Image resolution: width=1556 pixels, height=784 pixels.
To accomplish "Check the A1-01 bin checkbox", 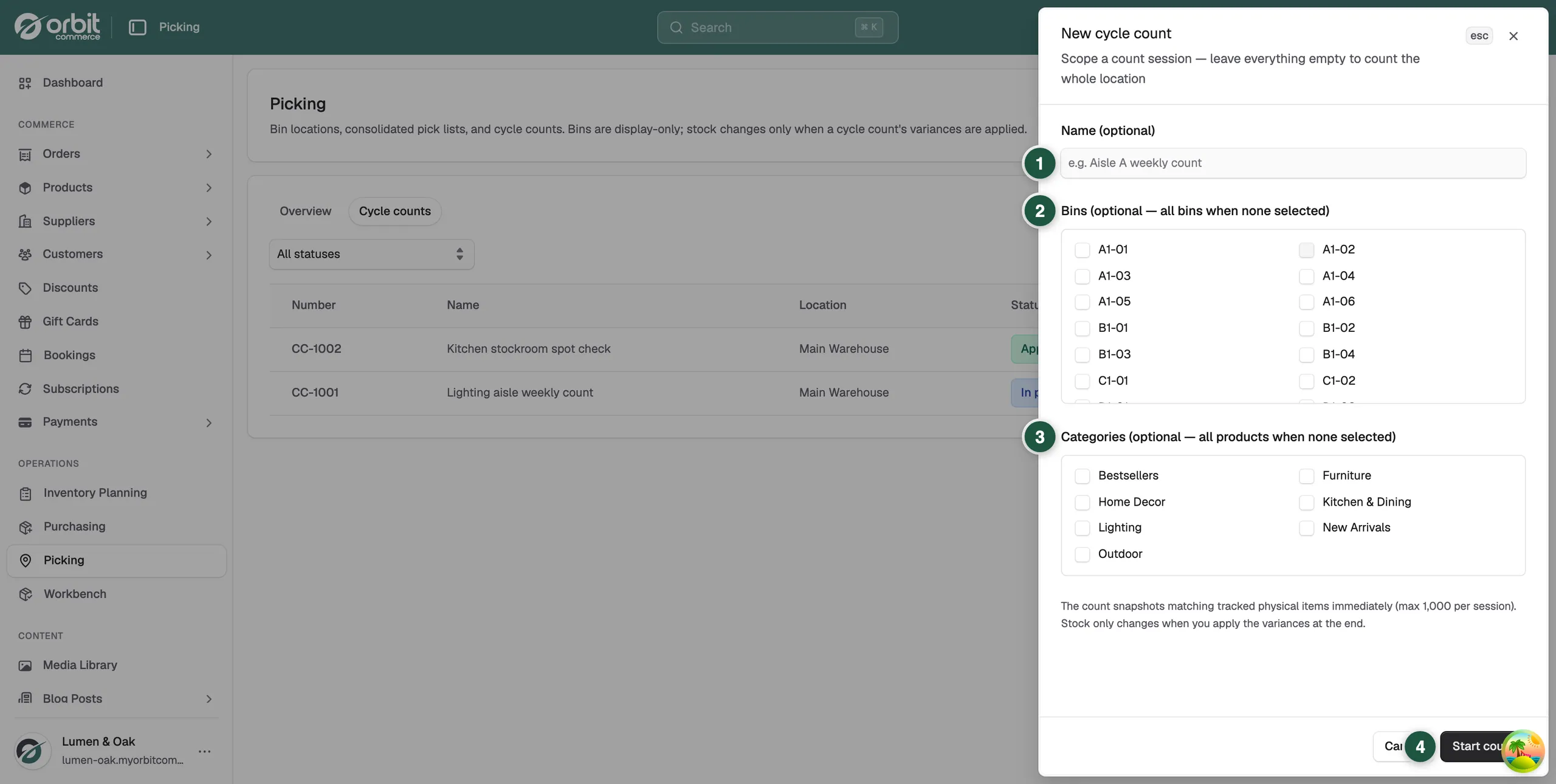I will [1082, 250].
